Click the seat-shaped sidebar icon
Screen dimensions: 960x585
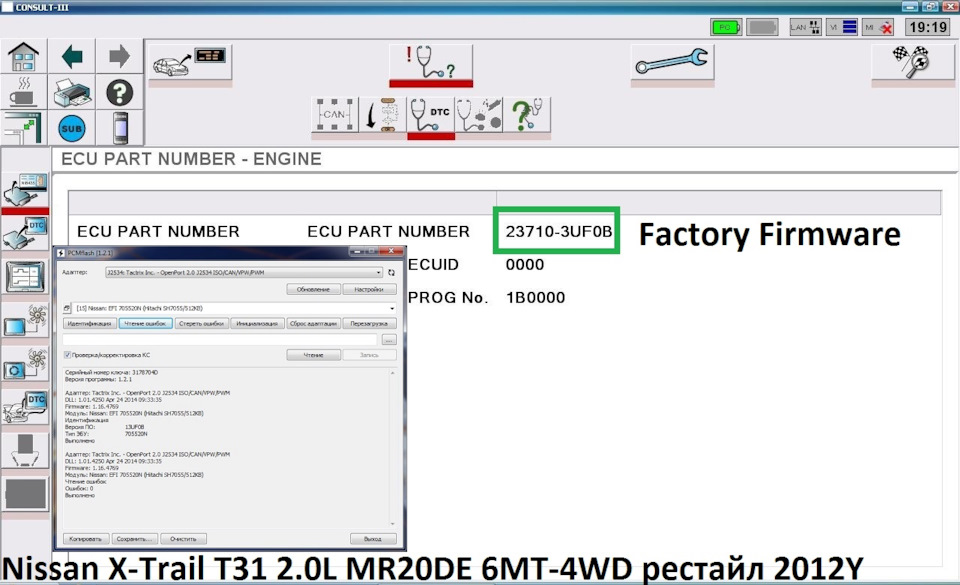pyautogui.click(x=25, y=450)
